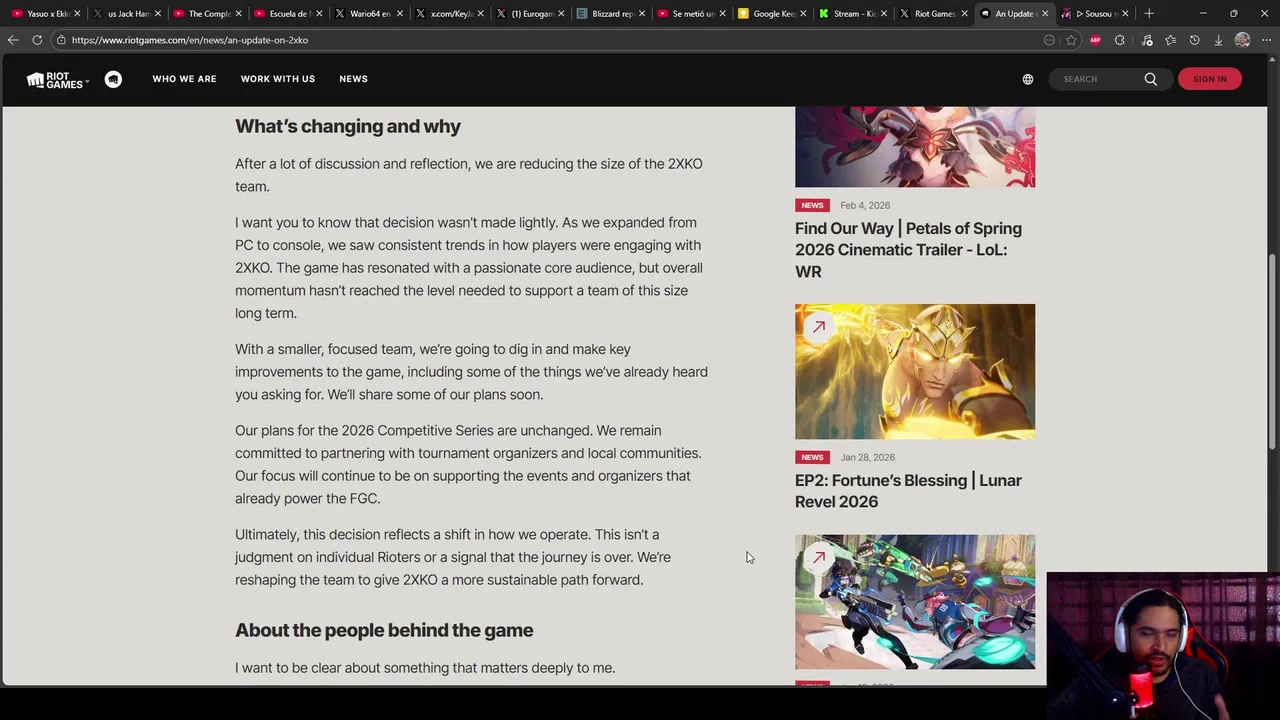
Task: Open browser history clock icon
Action: click(x=1194, y=40)
